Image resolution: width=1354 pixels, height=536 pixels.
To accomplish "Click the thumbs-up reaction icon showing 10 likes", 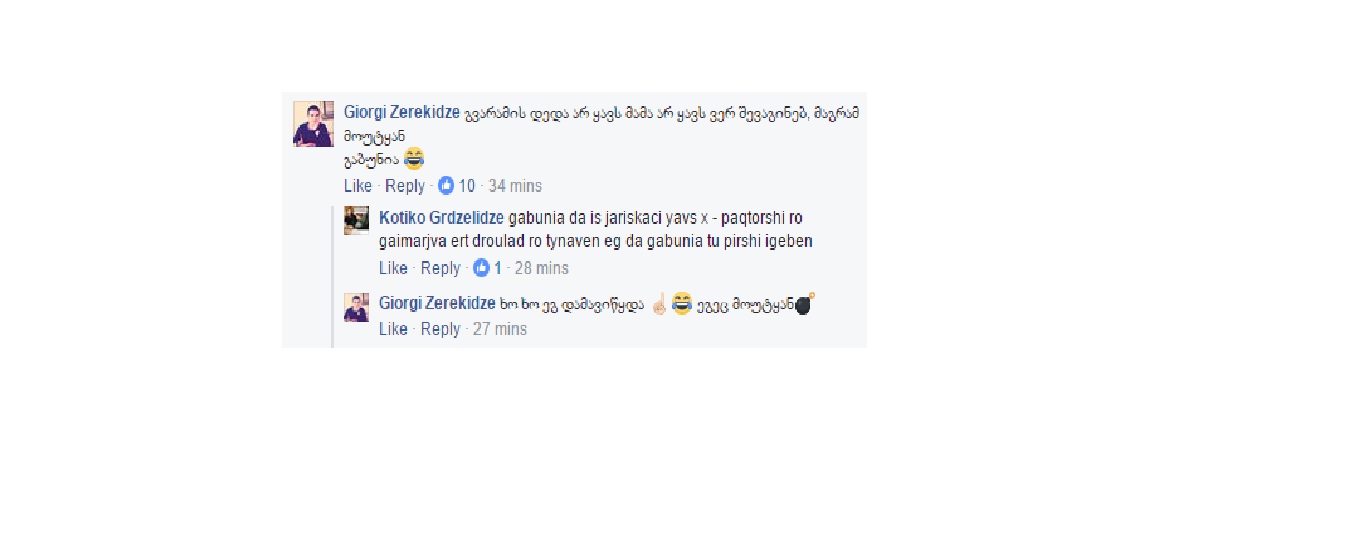I will pyautogui.click(x=446, y=186).
